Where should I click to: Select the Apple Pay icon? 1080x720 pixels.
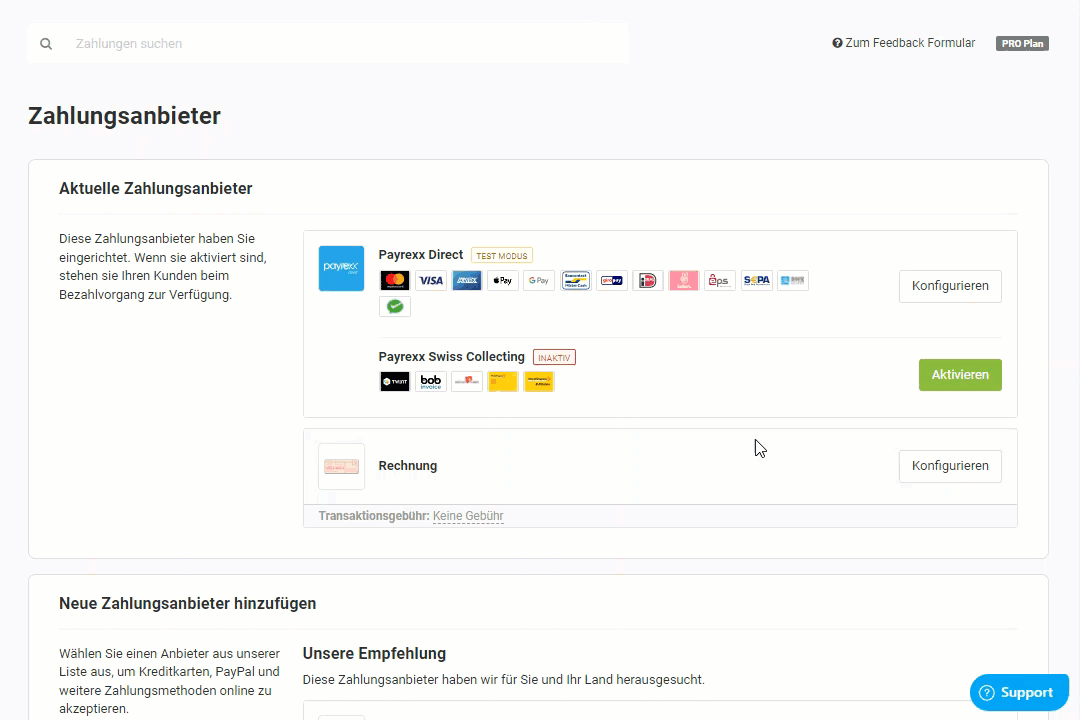tap(503, 281)
